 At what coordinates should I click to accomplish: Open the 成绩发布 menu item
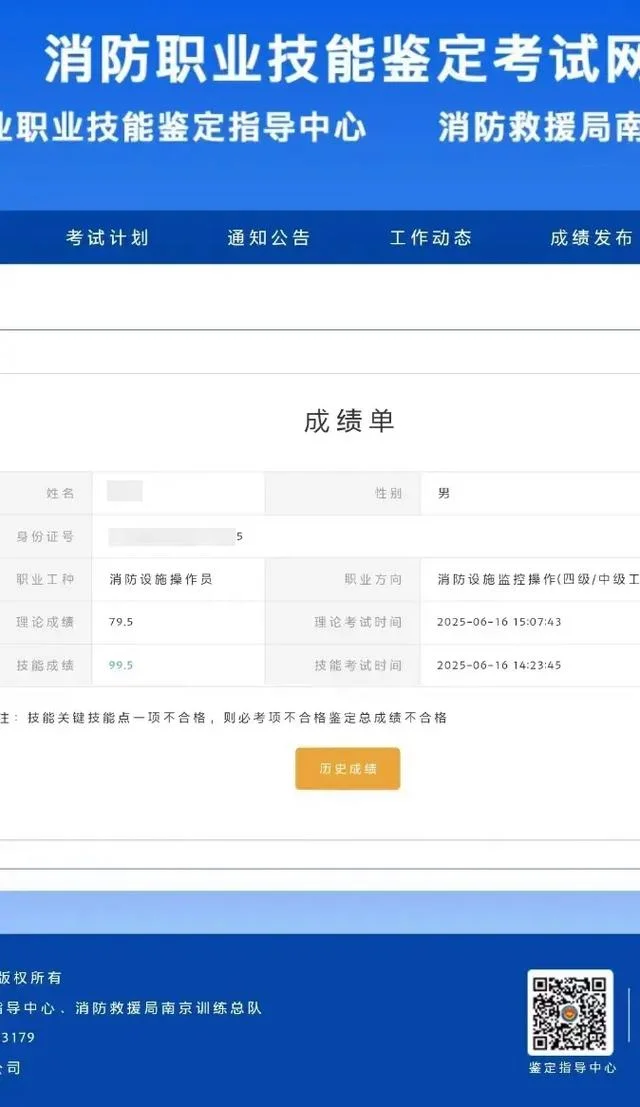(x=591, y=238)
